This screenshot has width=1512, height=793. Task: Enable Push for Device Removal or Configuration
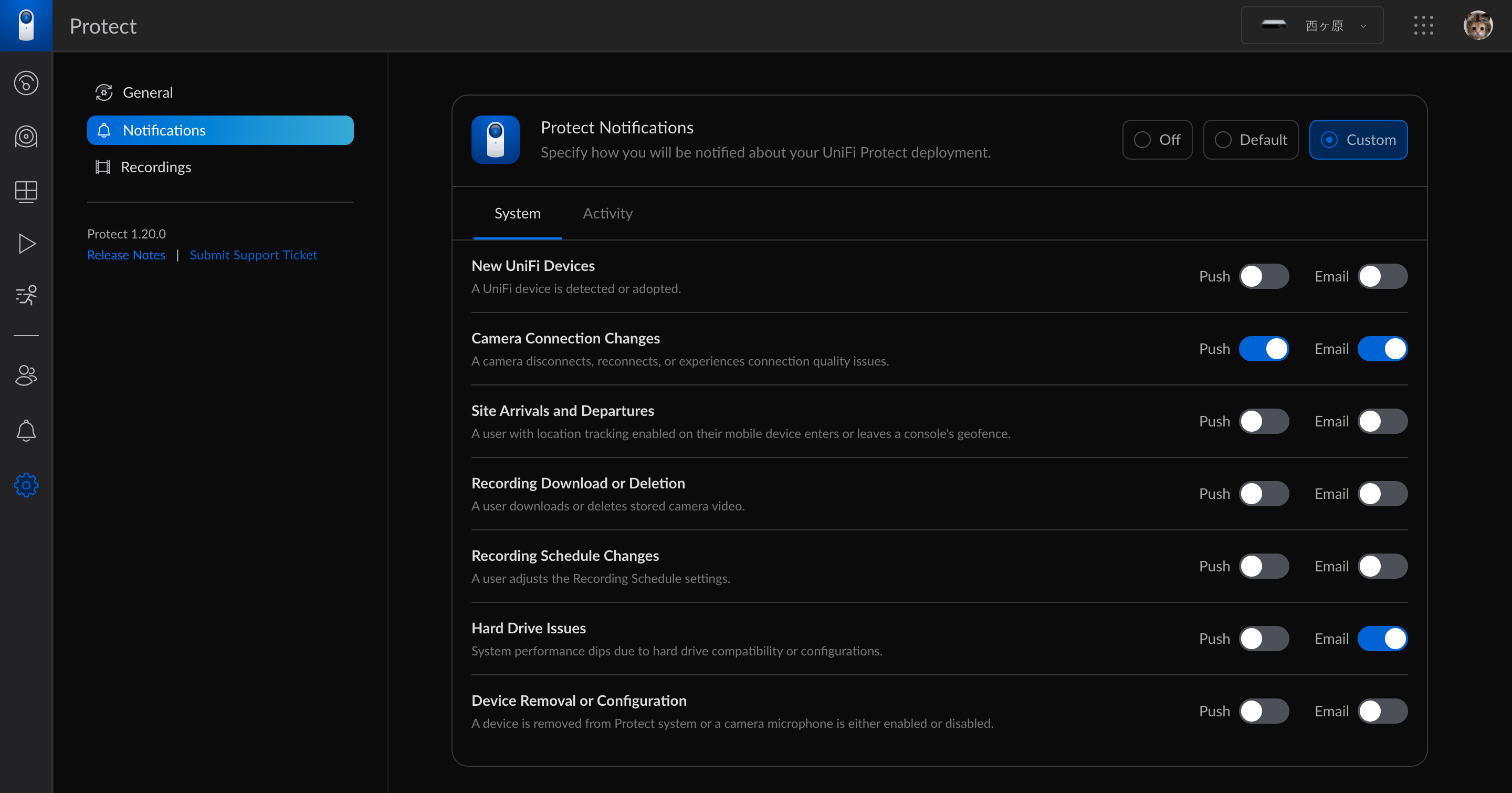(1264, 712)
